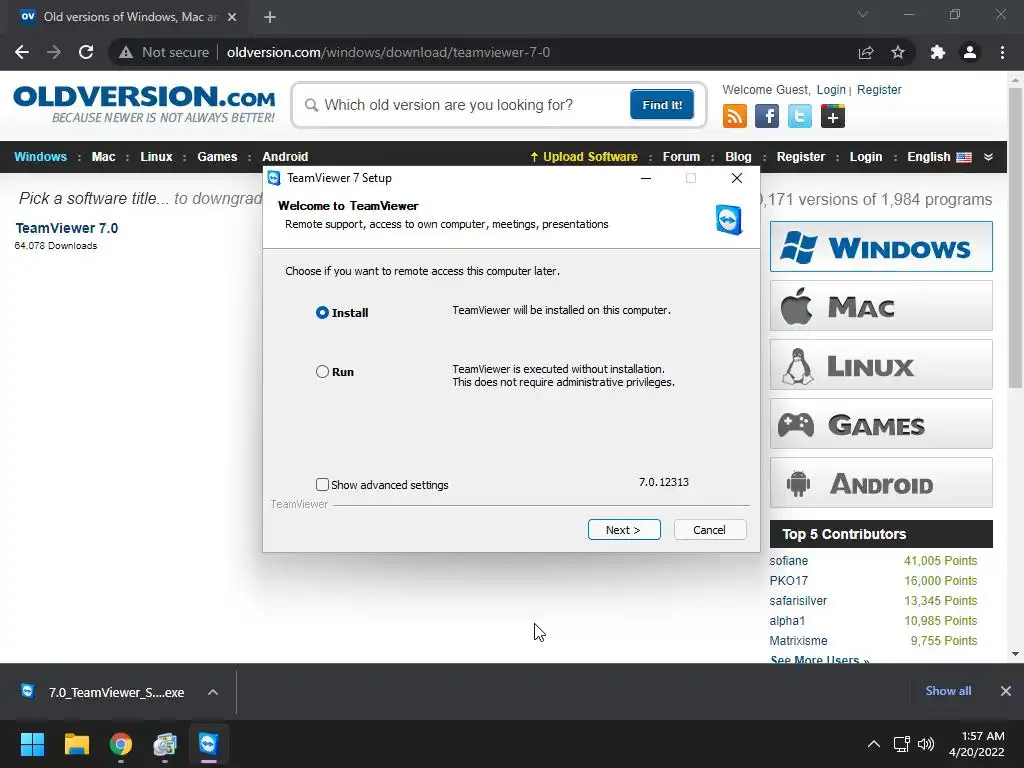
Task: Click Chrome icon in taskbar
Action: 121,744
